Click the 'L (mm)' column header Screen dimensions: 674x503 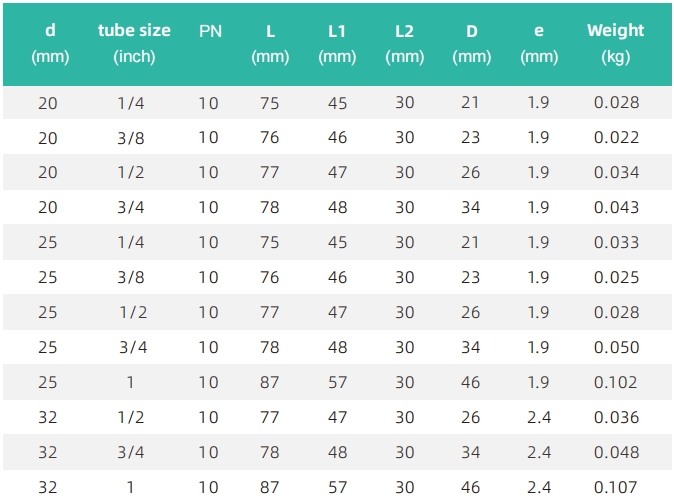270,43
